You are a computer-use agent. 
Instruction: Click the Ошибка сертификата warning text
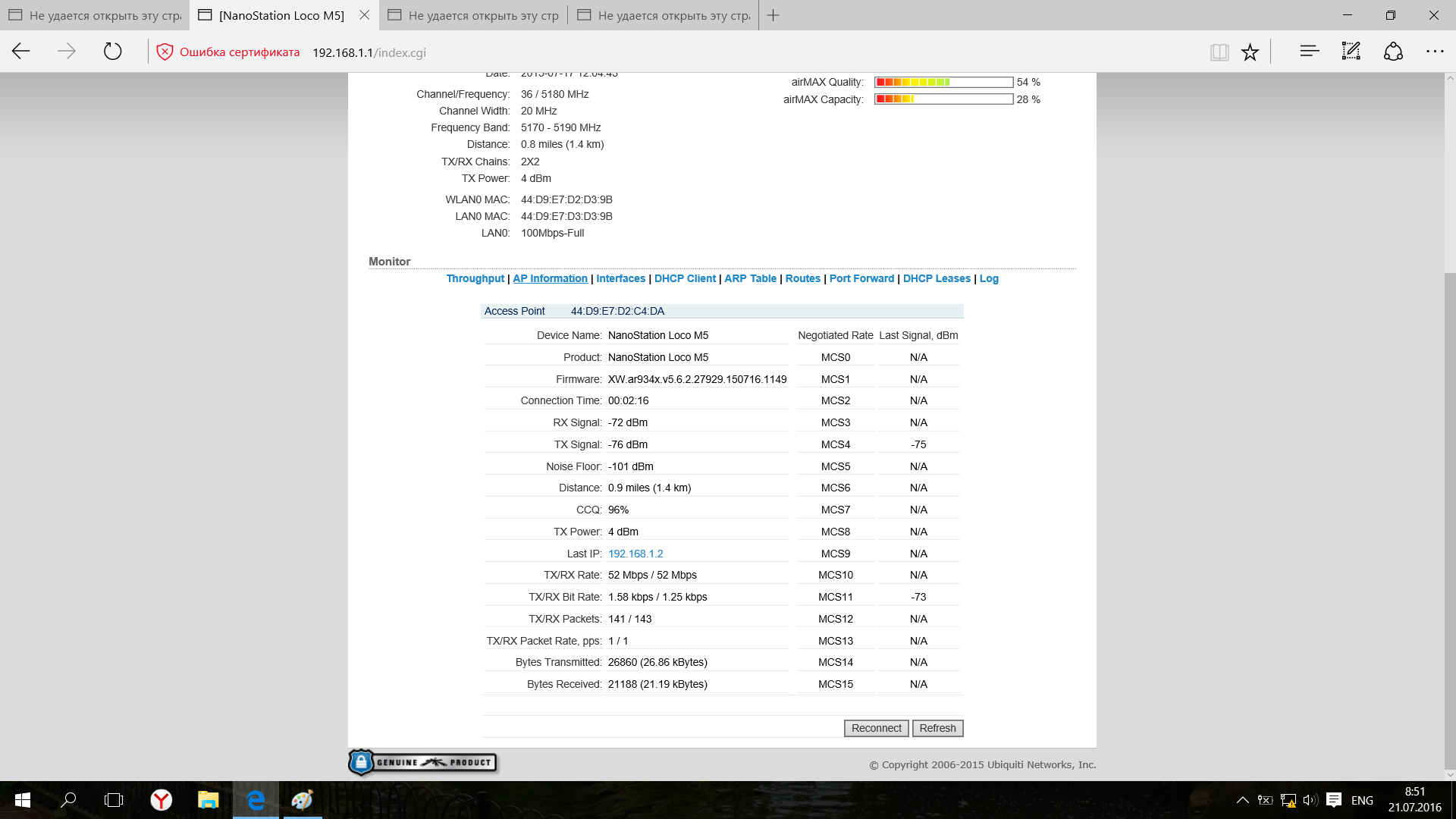[240, 52]
